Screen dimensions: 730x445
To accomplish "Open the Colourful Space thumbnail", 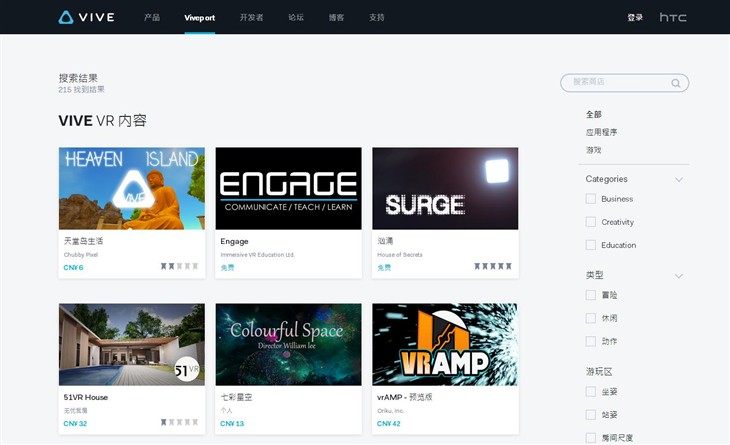I will [288, 344].
